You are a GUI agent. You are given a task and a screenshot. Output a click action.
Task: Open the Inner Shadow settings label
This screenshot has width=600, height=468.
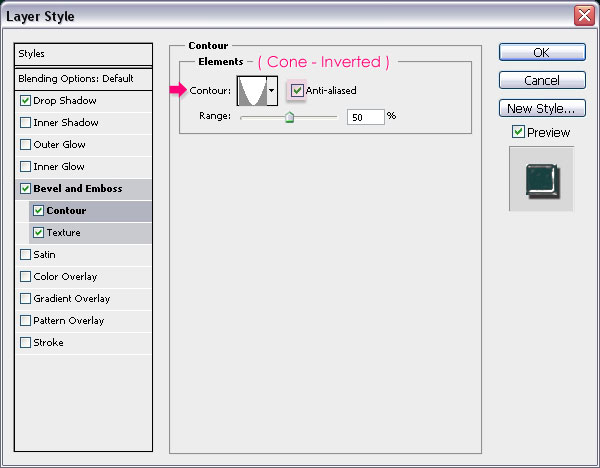(x=66, y=122)
